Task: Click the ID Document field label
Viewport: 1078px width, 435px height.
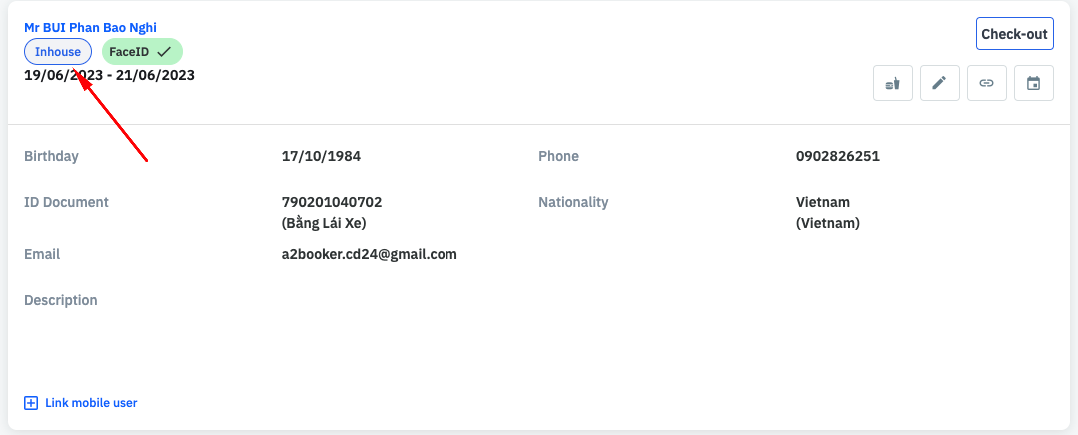Action: 66,202
